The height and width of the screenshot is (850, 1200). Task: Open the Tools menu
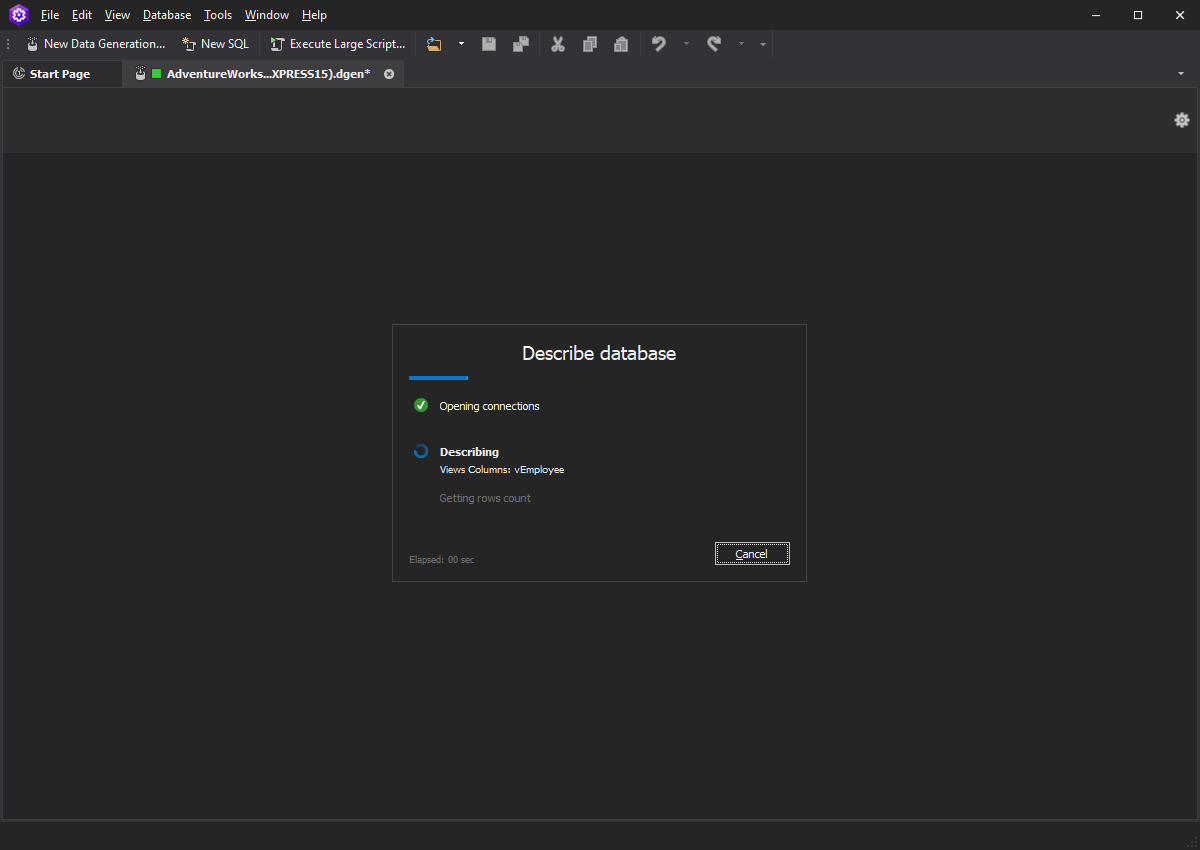point(217,14)
